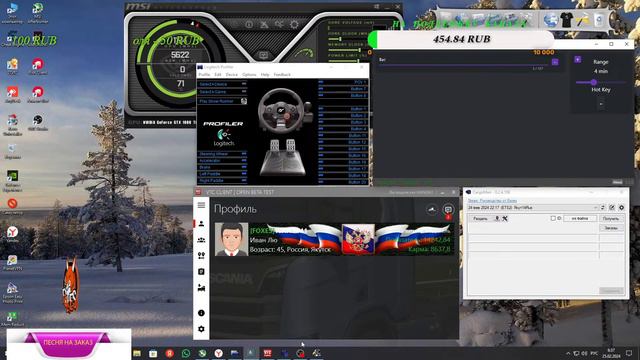640x360 pixels.
Task: Click Play Slow Runner game launcher
Action: point(222,101)
